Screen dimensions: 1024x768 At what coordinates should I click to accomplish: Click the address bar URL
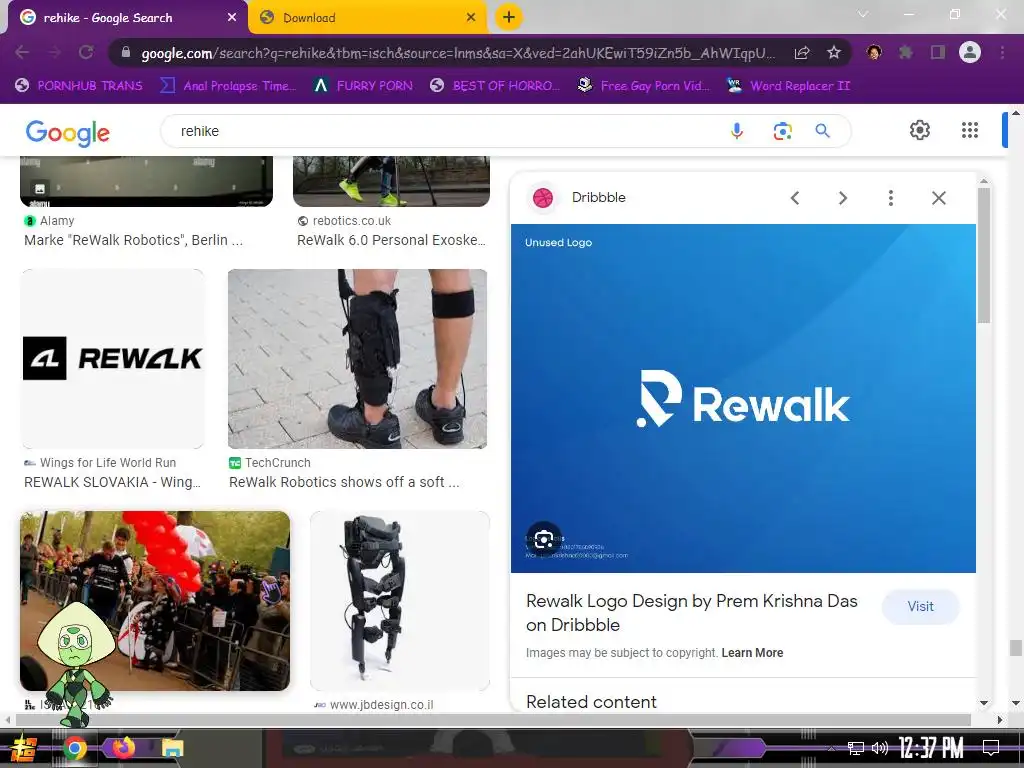point(457,53)
